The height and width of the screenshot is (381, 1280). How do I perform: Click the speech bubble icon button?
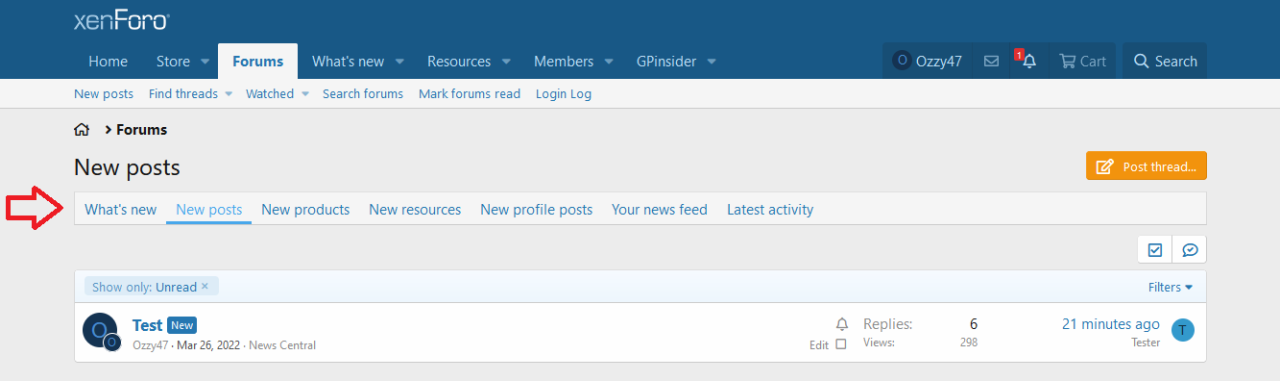(x=1190, y=249)
